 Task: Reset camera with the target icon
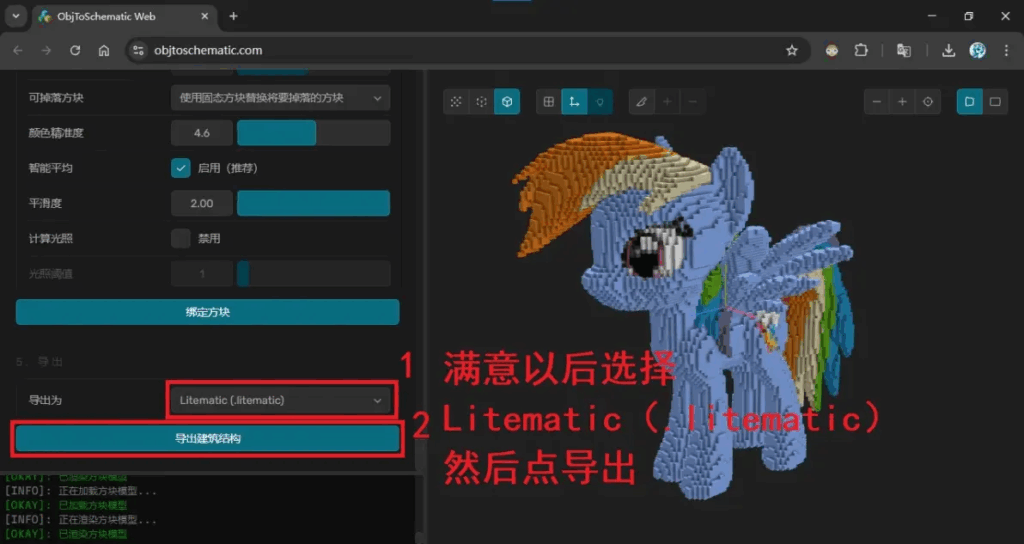927,102
